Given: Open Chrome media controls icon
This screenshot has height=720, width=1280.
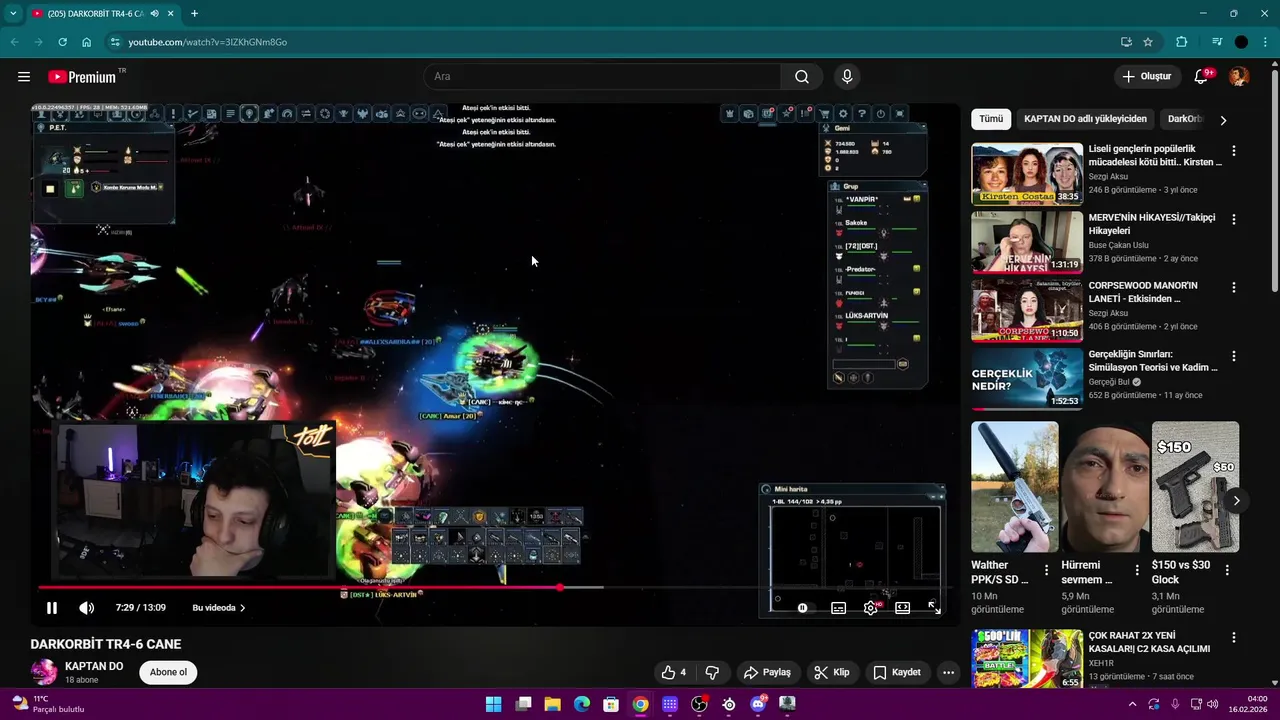Looking at the screenshot, I should click(x=1217, y=42).
